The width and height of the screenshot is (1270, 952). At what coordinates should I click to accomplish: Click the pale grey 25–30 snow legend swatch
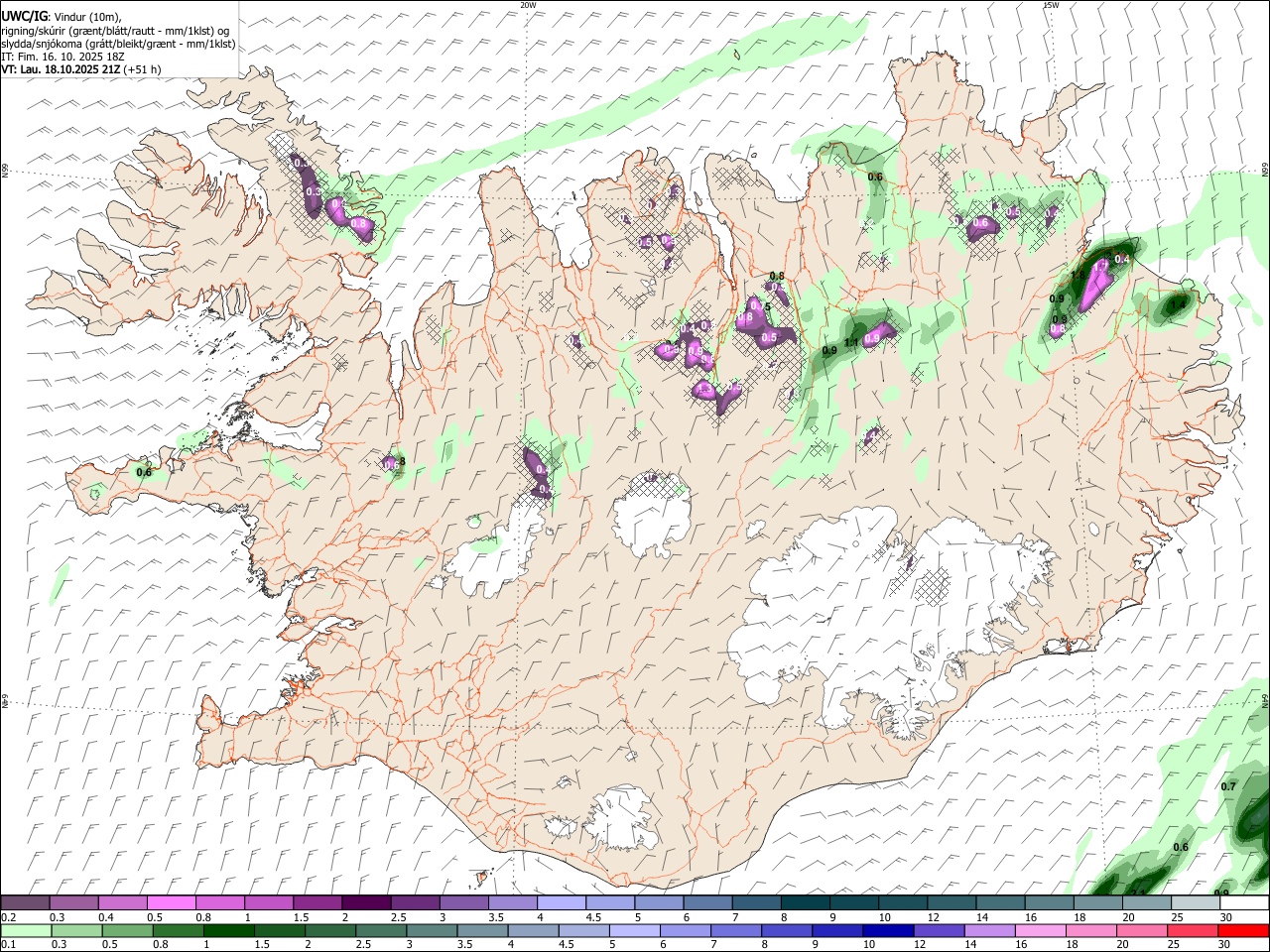tap(1197, 903)
